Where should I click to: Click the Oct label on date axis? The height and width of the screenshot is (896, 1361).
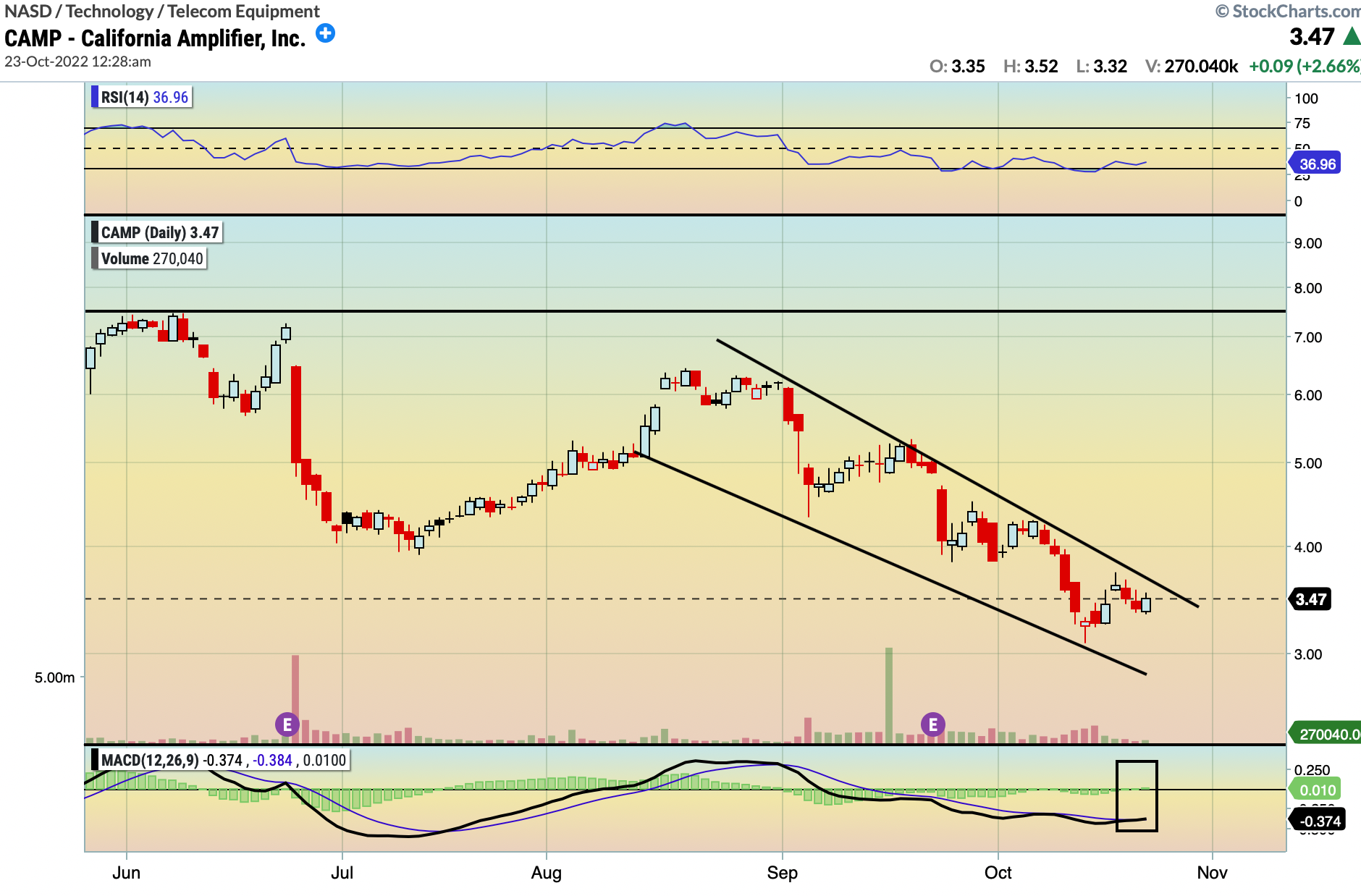998,872
